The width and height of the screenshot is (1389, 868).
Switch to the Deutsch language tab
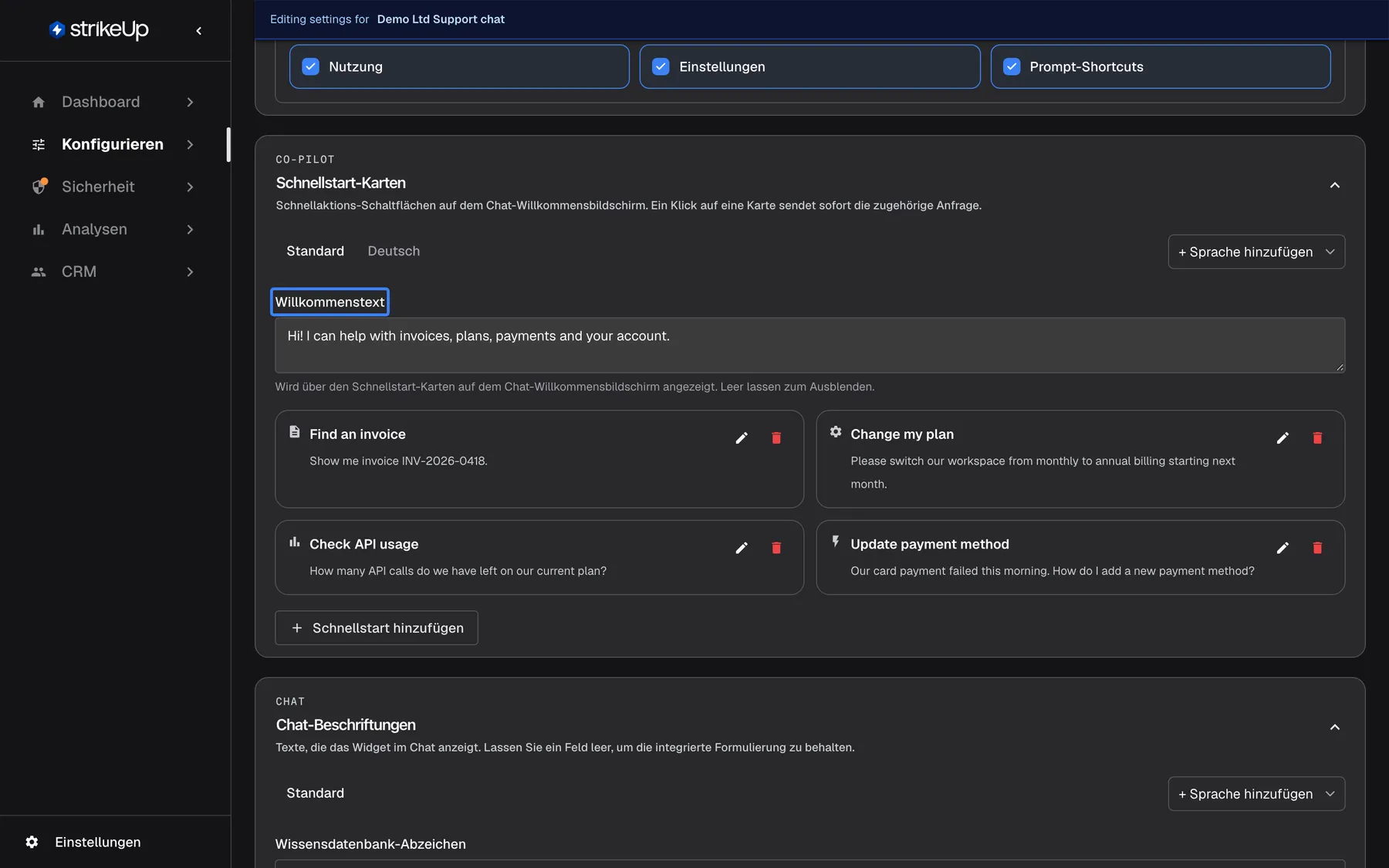tap(394, 252)
